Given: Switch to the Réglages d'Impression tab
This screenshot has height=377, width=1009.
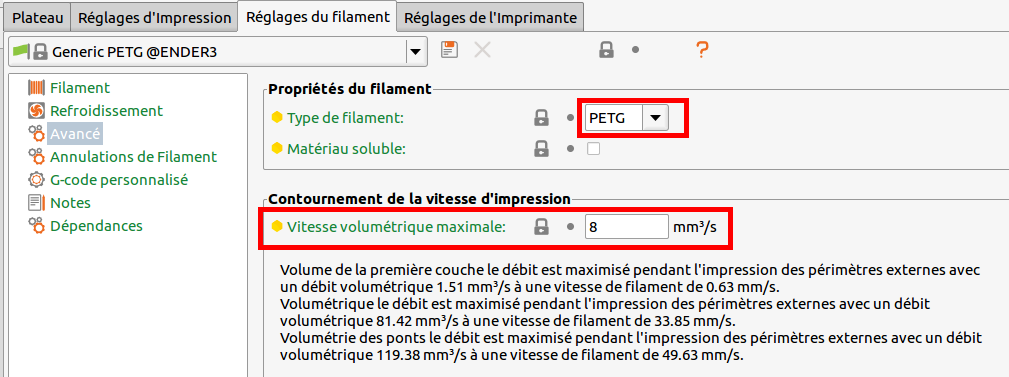Looking at the screenshot, I should click(154, 18).
